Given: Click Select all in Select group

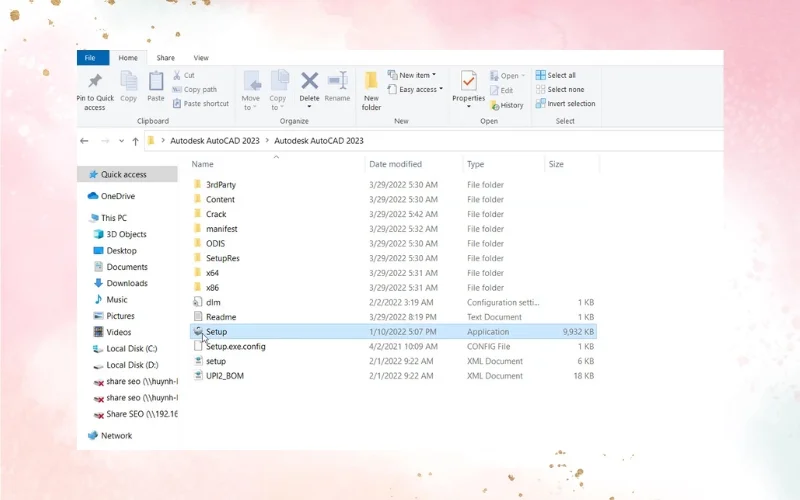Looking at the screenshot, I should point(561,75).
